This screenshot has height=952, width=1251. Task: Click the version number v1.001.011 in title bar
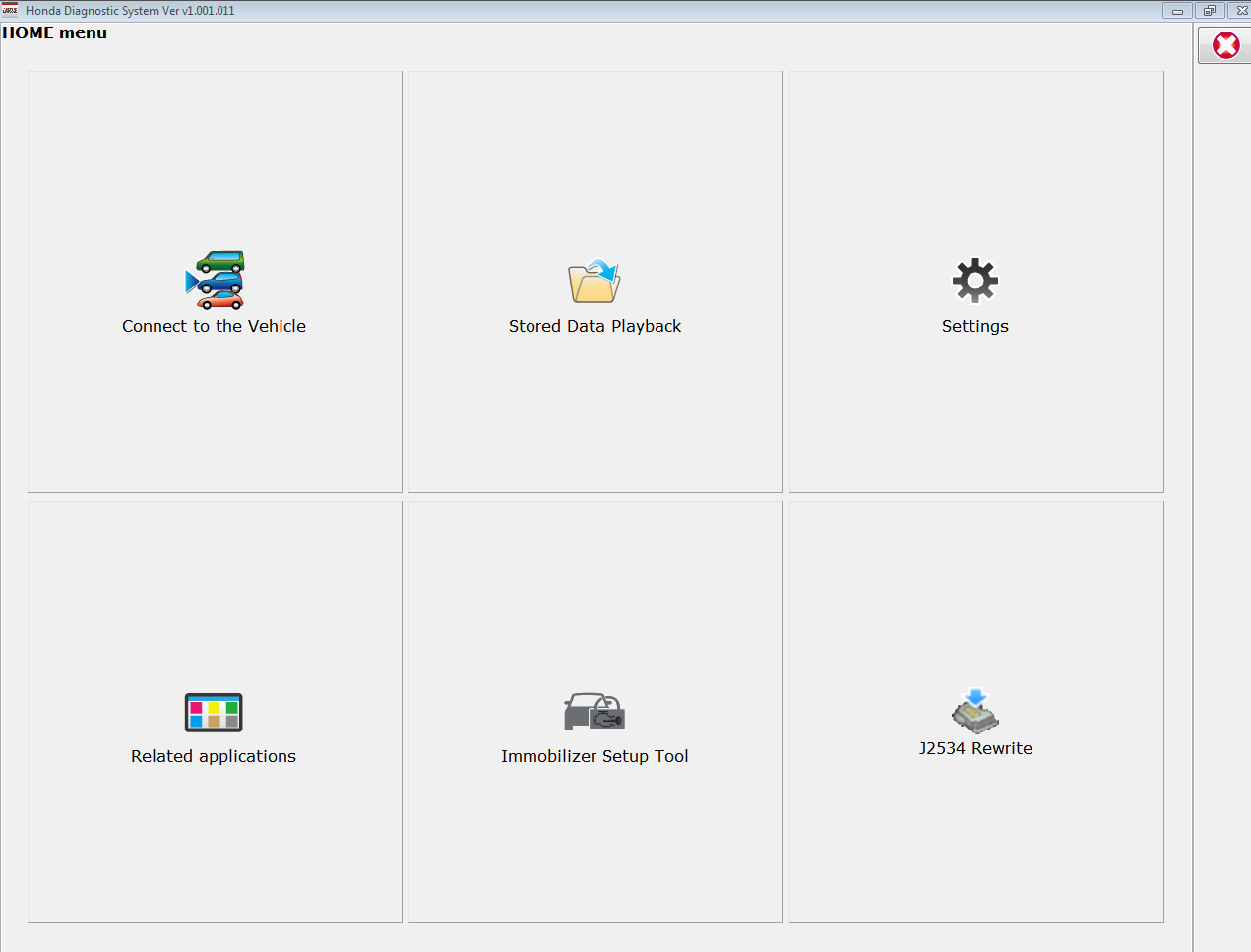pyautogui.click(x=208, y=11)
